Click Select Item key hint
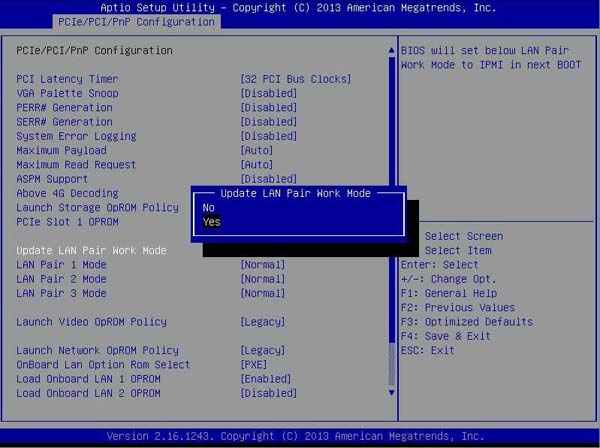The image size is (600, 448). tap(458, 251)
